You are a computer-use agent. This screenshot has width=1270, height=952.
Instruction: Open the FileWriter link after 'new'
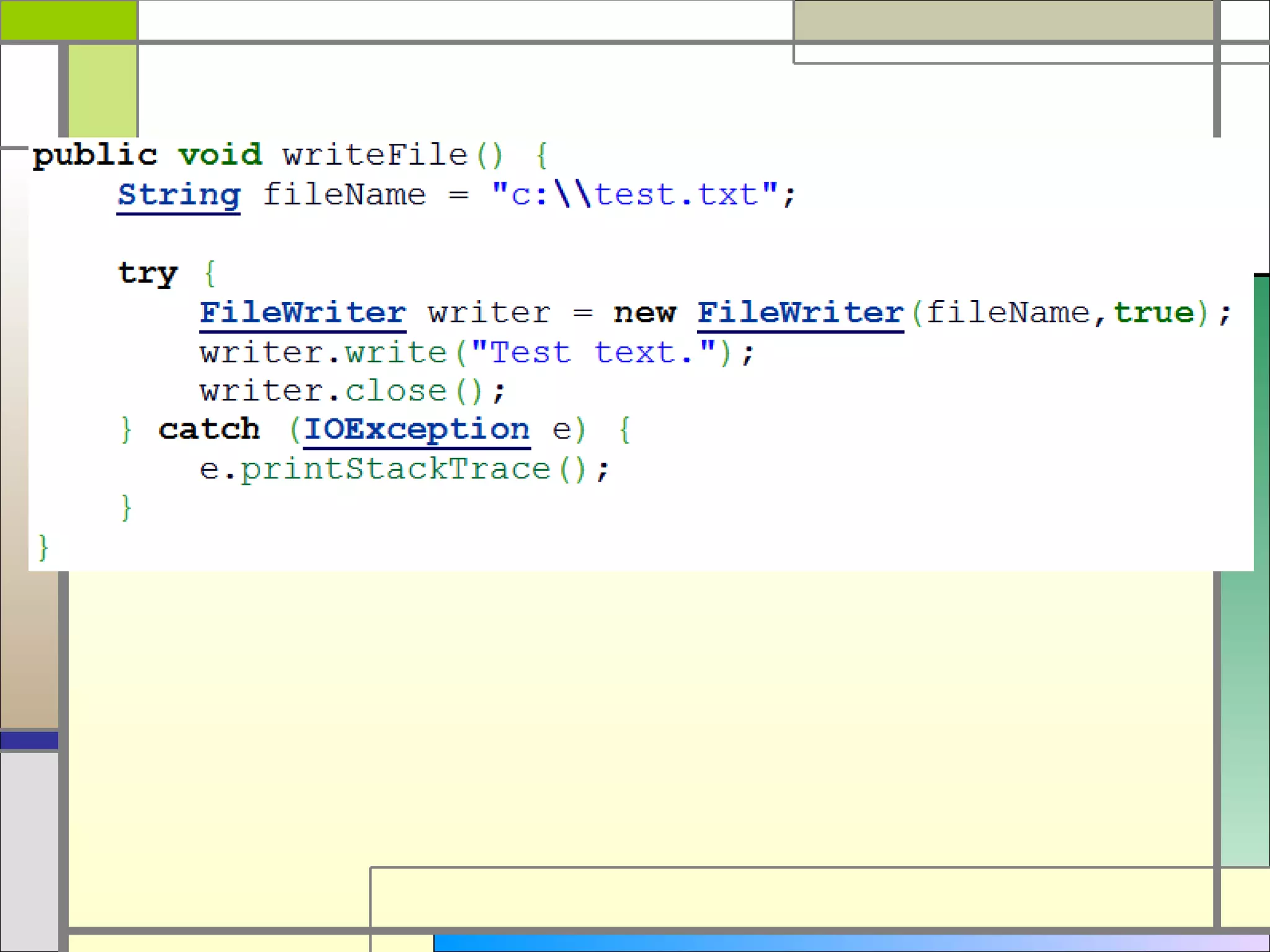click(x=800, y=313)
